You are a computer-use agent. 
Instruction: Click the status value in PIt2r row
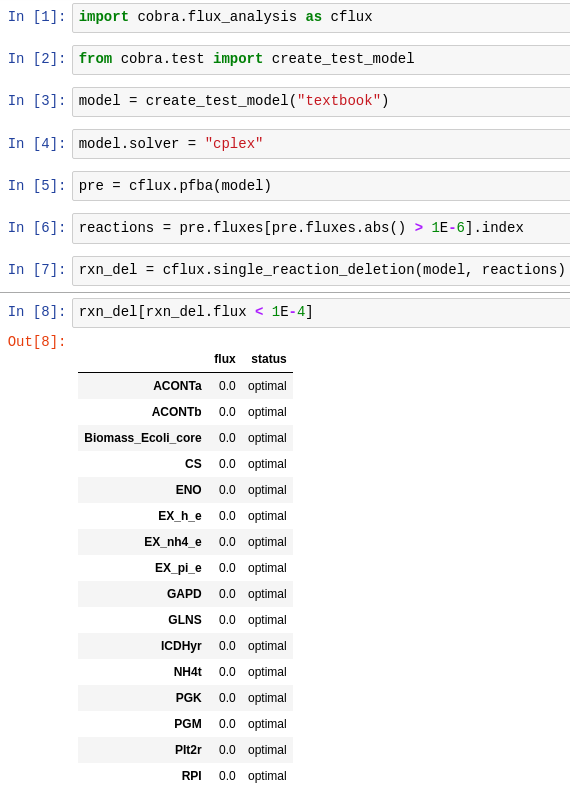(x=267, y=750)
